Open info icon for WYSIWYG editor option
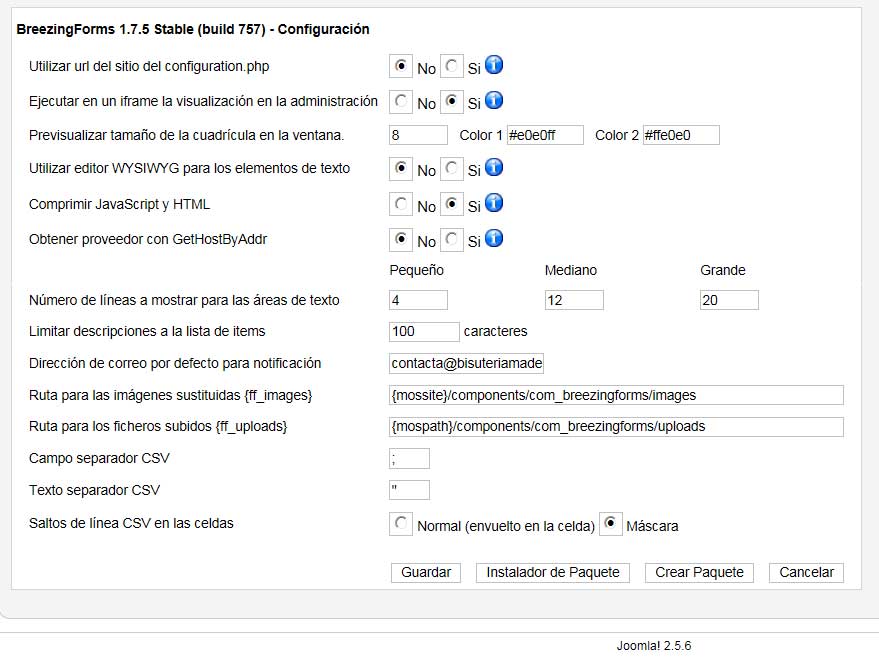 [494, 167]
